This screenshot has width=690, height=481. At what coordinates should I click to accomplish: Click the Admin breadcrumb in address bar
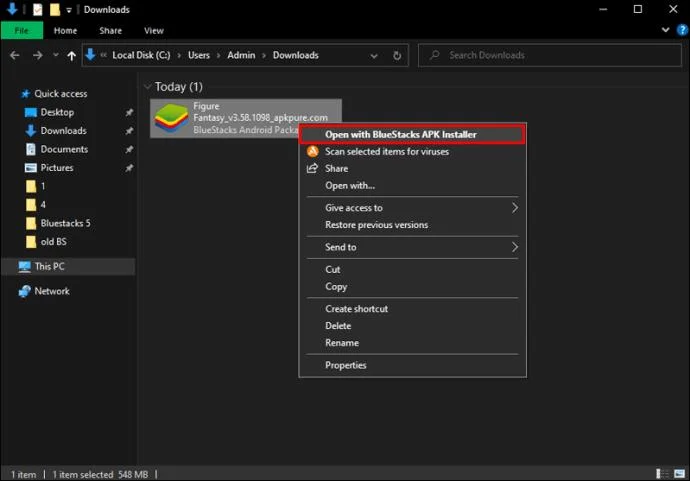(241, 56)
